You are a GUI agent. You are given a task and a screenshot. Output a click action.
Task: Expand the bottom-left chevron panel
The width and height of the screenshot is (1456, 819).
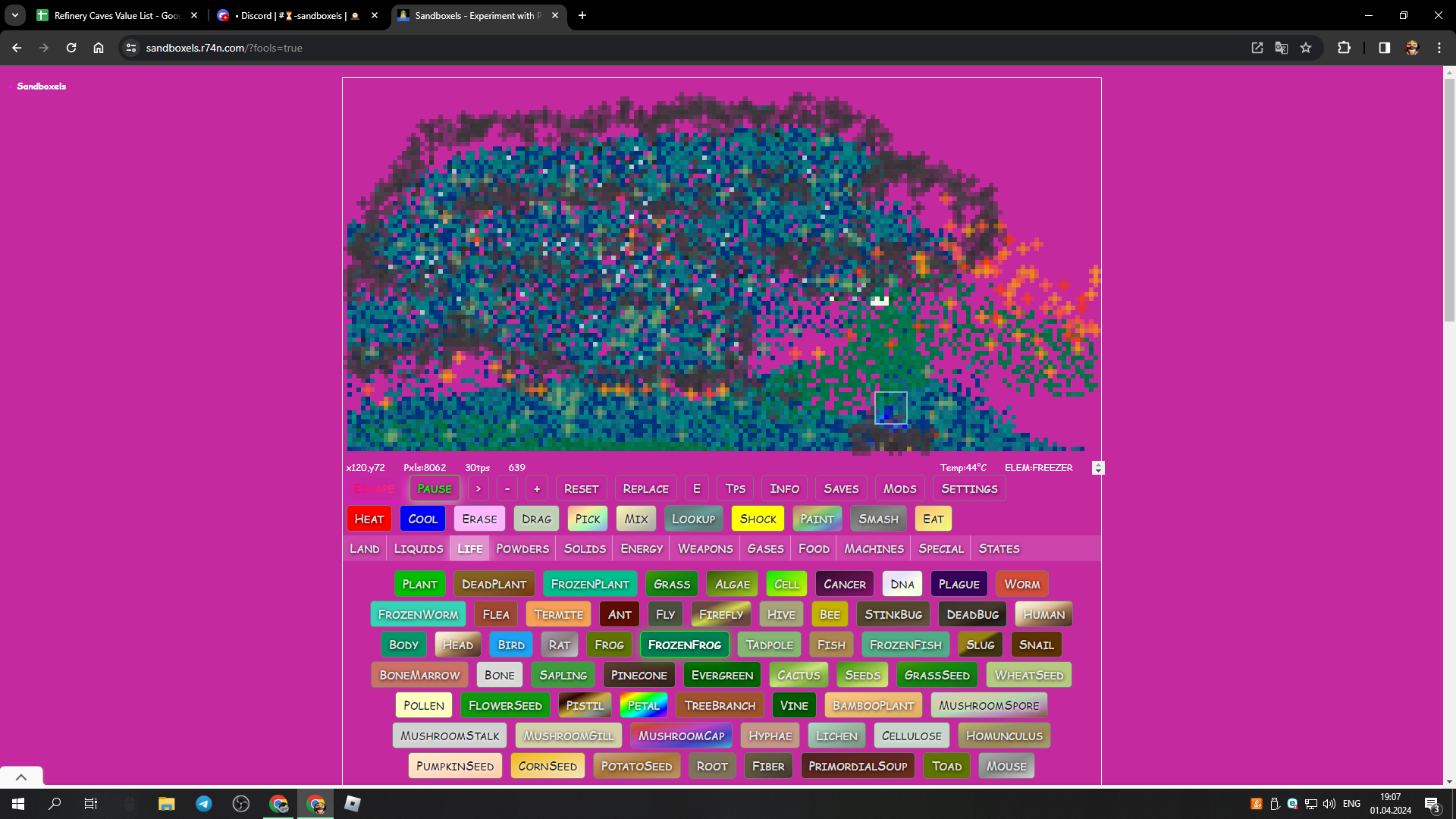[x=21, y=777]
